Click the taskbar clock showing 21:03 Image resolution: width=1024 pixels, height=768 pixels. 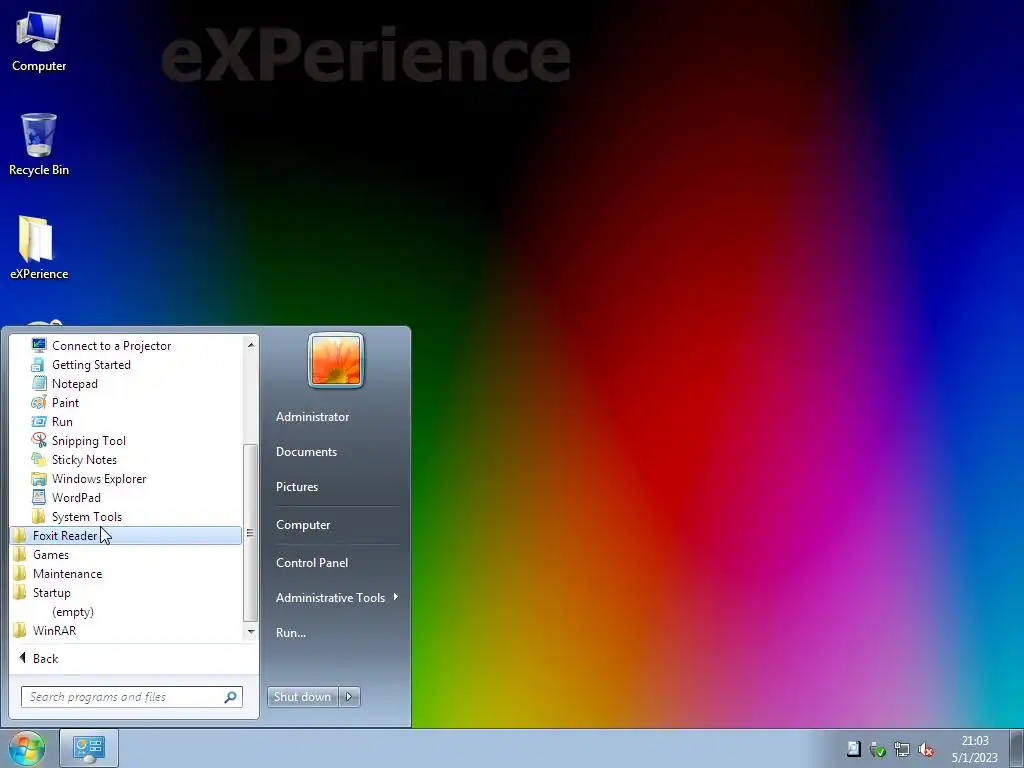(x=974, y=749)
